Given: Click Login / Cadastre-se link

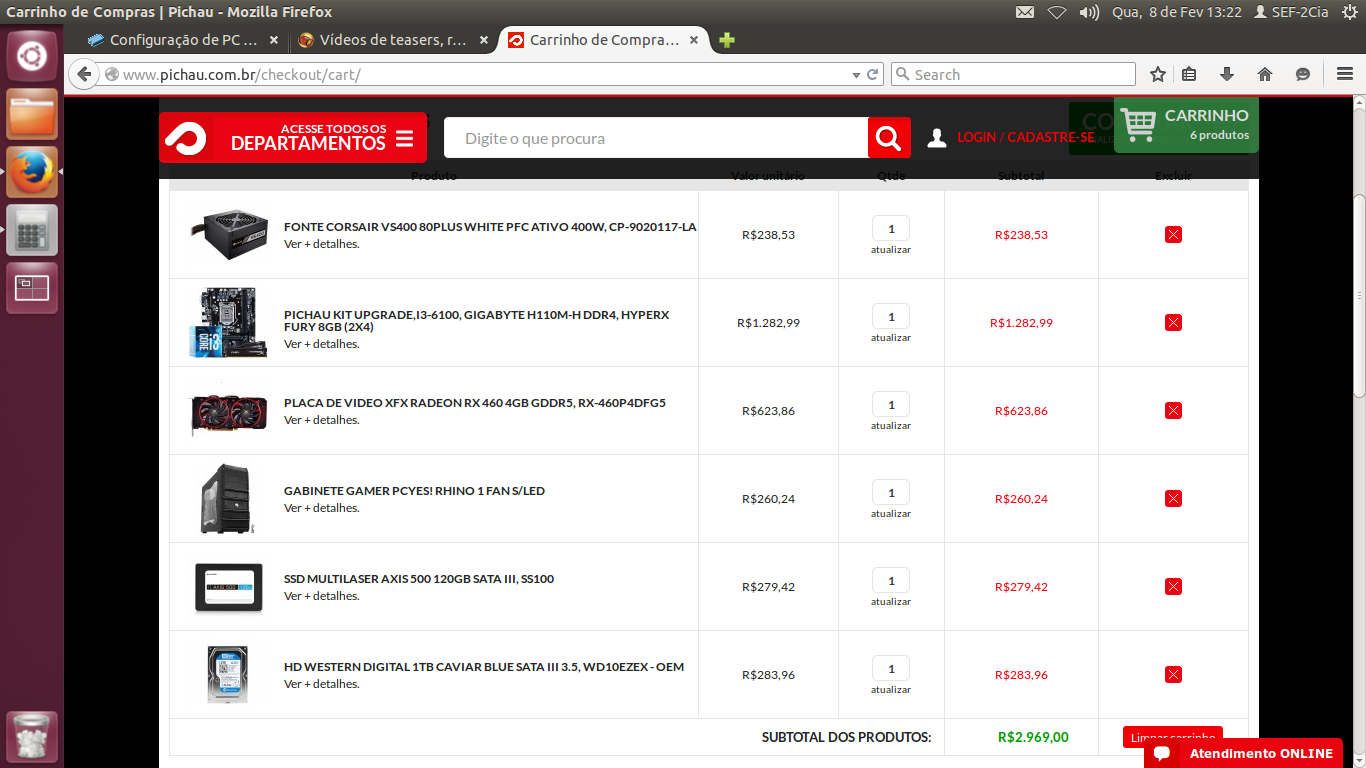Looking at the screenshot, I should click(x=1025, y=137).
